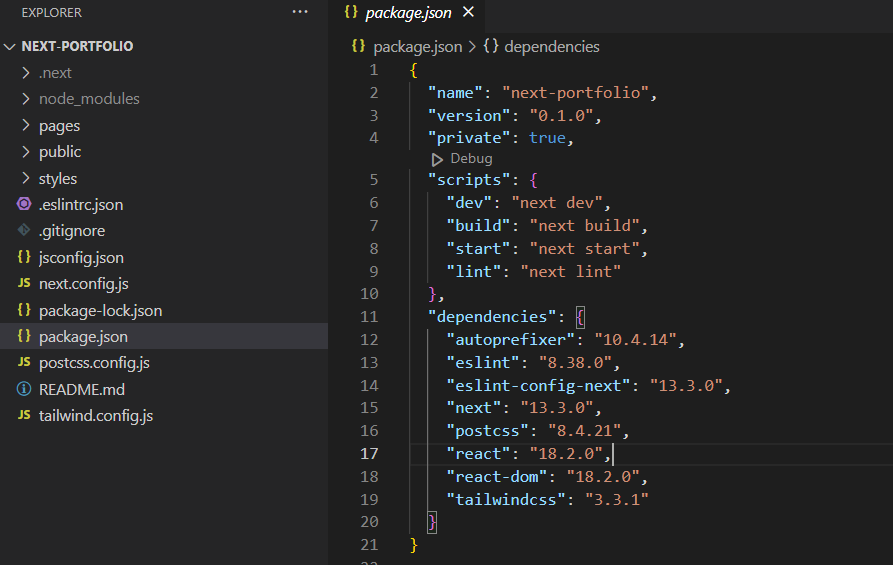Click the "next dev" script value
The height and width of the screenshot is (565, 893).
point(557,203)
